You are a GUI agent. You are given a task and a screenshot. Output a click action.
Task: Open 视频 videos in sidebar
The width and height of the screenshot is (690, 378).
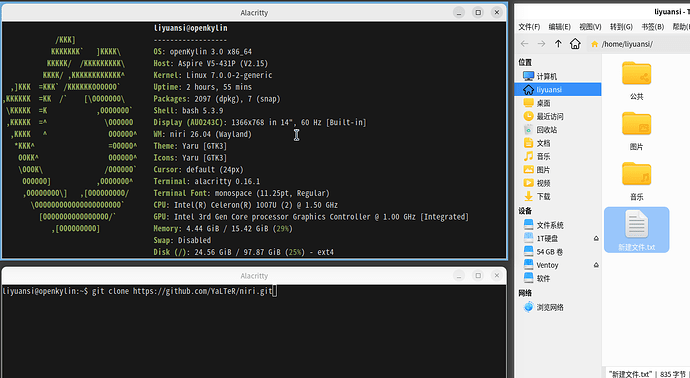click(x=558, y=183)
